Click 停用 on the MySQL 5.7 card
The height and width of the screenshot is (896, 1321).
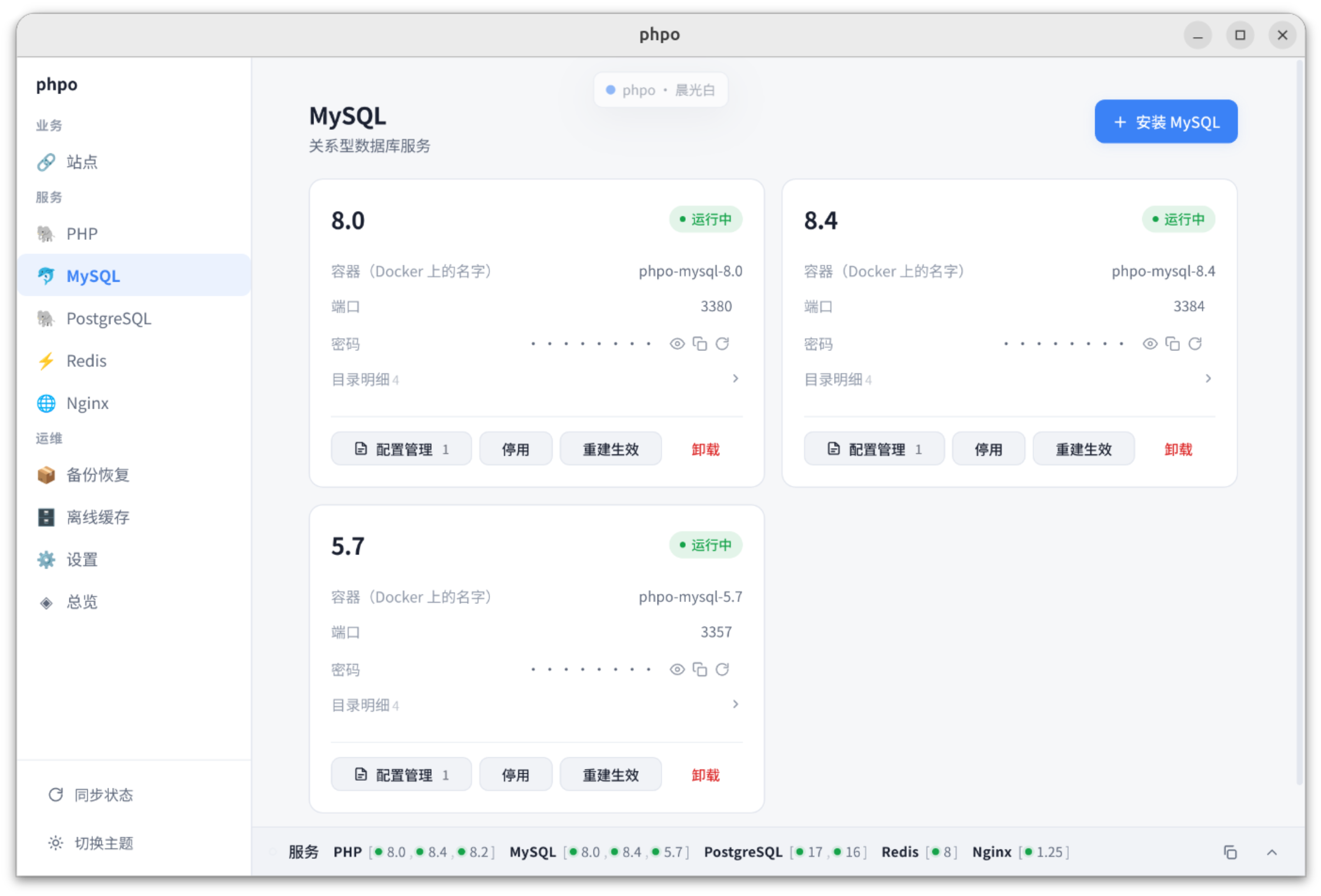click(516, 775)
